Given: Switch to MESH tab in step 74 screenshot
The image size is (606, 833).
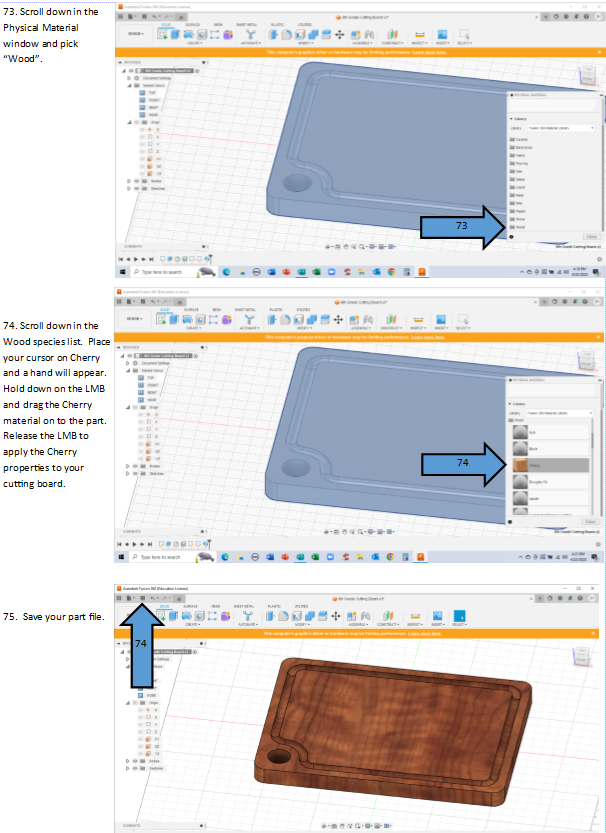Looking at the screenshot, I should pos(217,309).
